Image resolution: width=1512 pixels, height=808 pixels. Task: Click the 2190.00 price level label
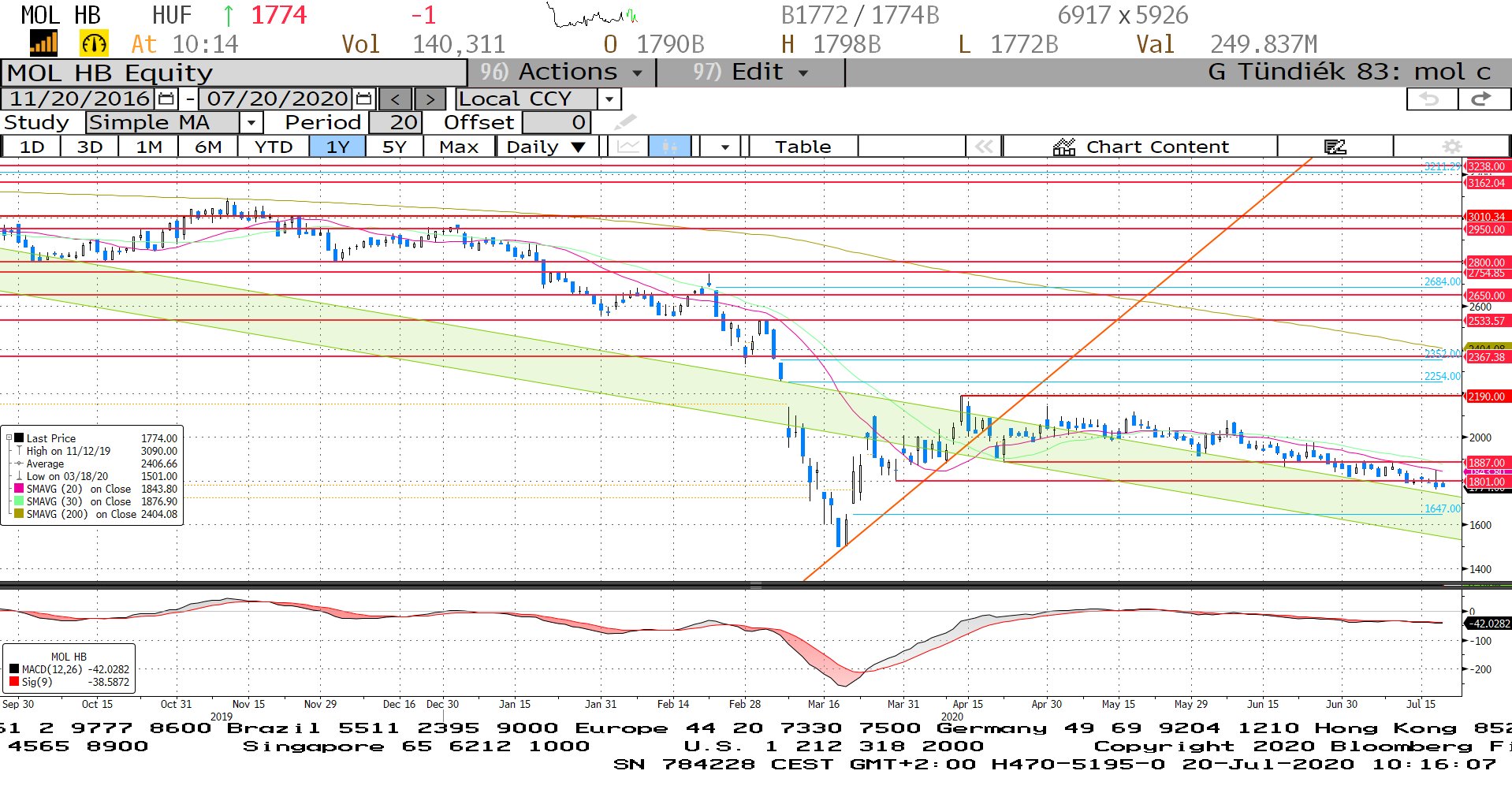click(x=1486, y=397)
